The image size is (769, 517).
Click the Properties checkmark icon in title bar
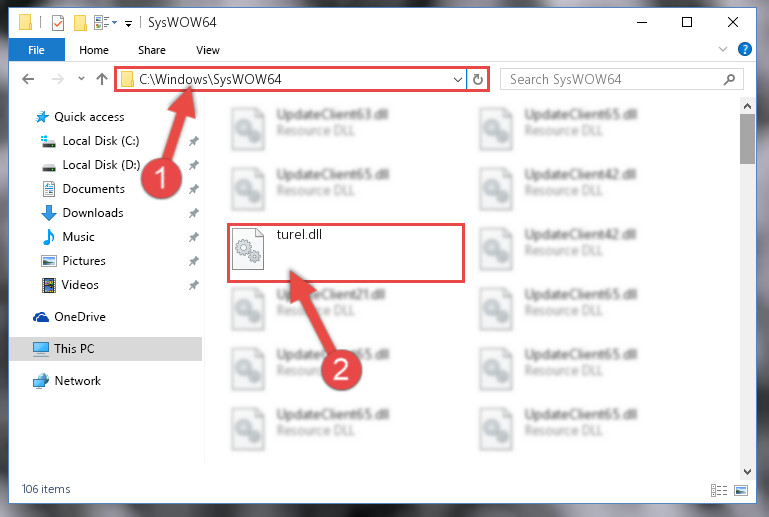(58, 23)
